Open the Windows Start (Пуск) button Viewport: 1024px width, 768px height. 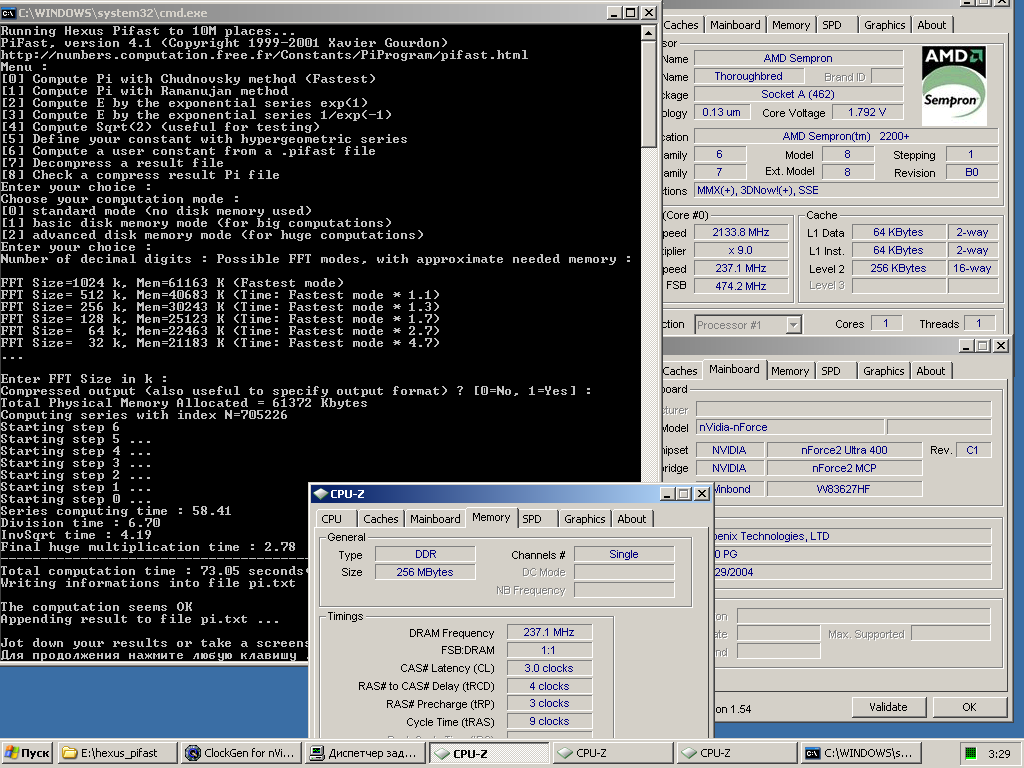pyautogui.click(x=27, y=753)
